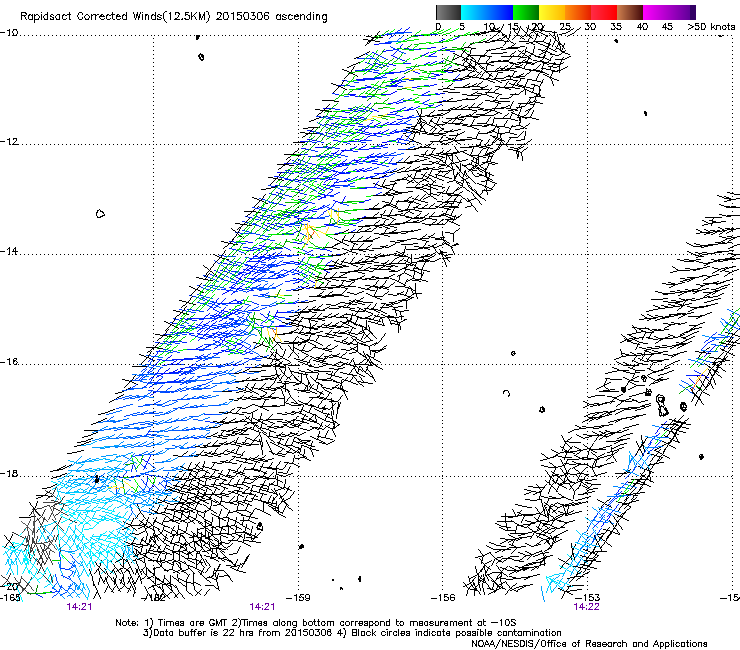Click the '-10' latitude axis label
This screenshot has width=740, height=650.
(9, 33)
